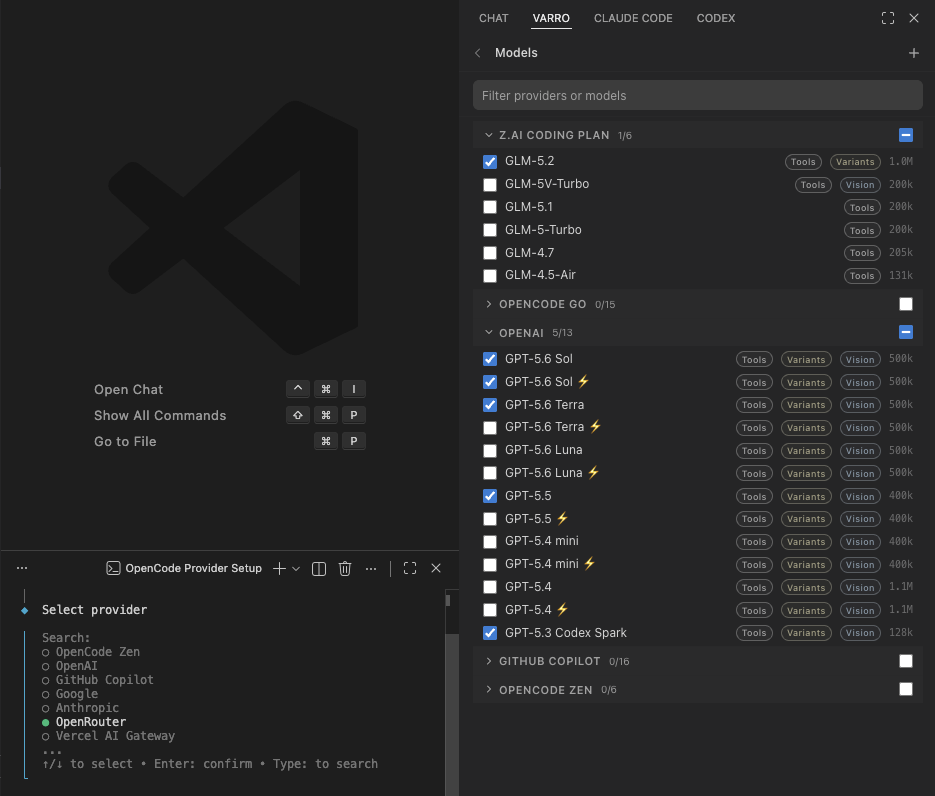Click Tools badge on GPT-5.6 Terra
This screenshot has width=935, height=796.
click(x=754, y=405)
